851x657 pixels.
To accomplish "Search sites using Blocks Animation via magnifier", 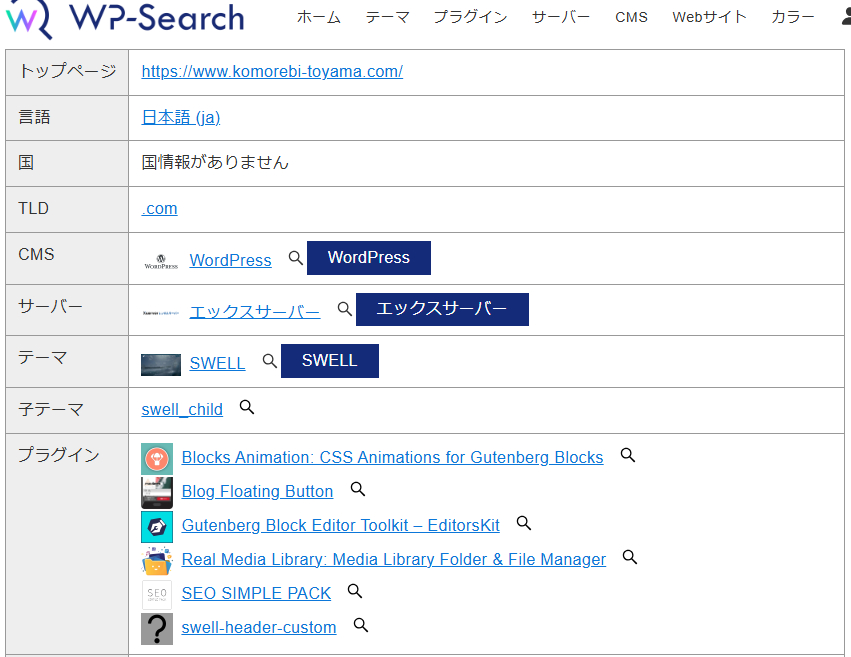I will [627, 455].
